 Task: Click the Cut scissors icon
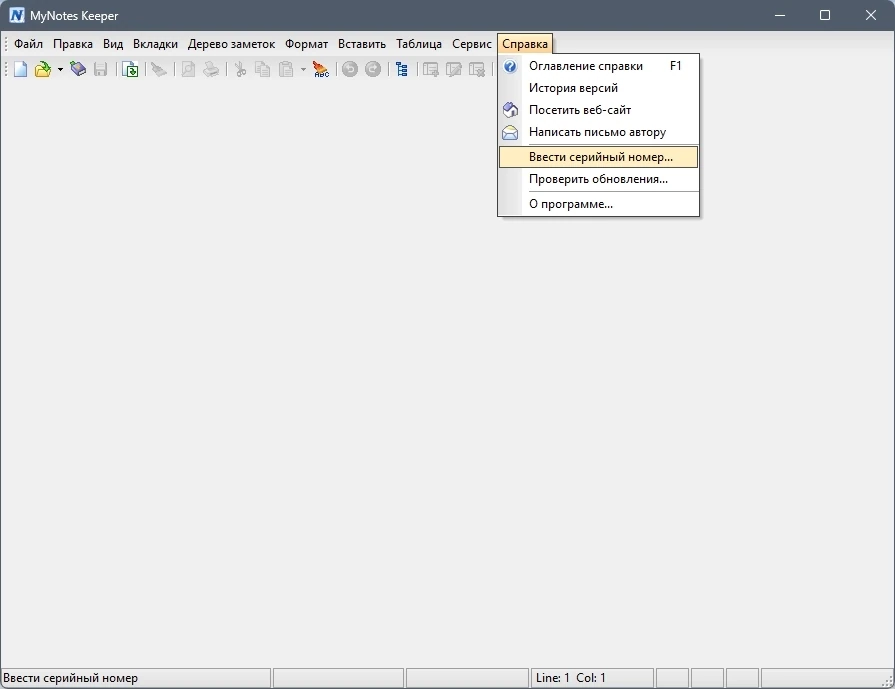click(240, 70)
